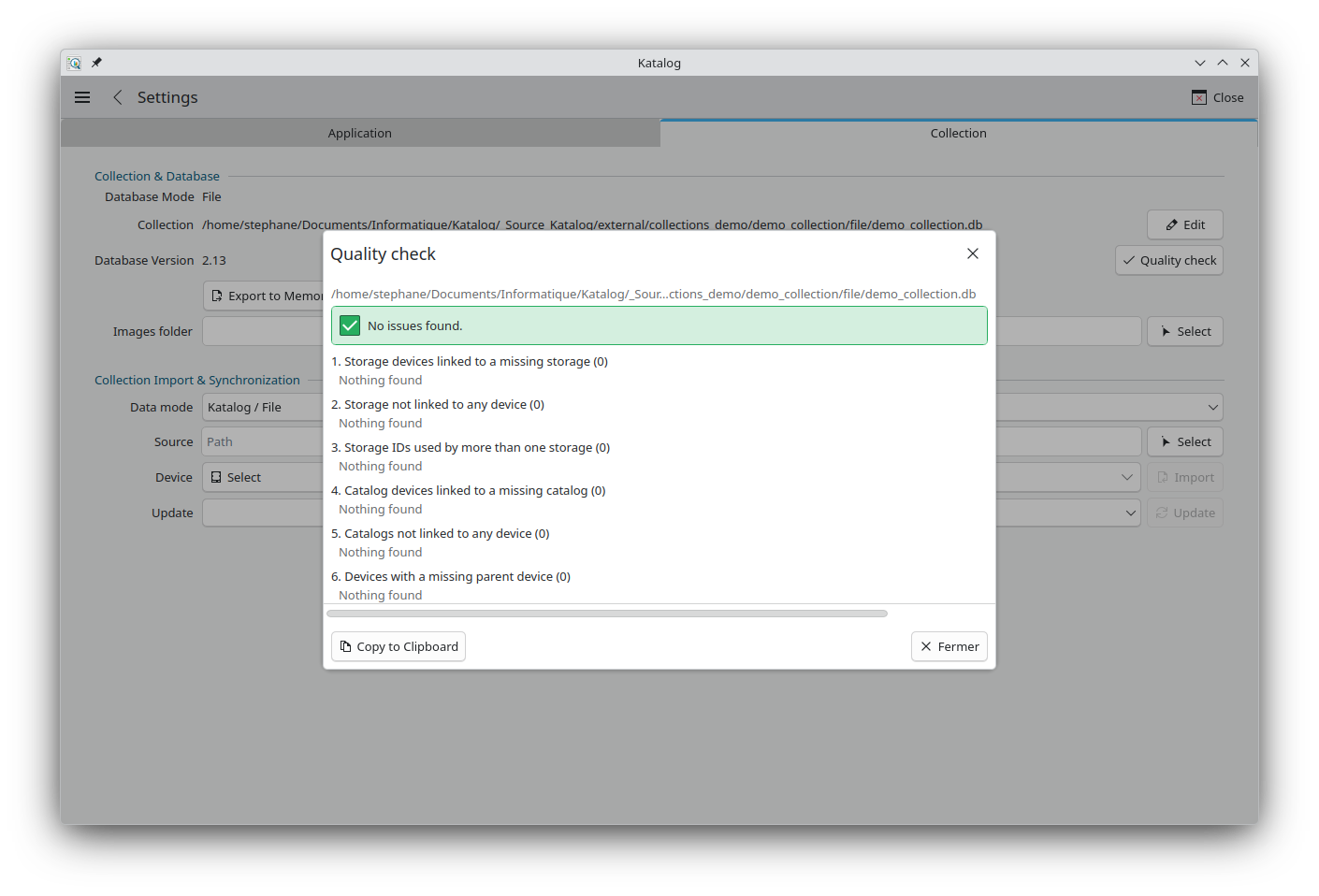Screen dimensions: 1319x896
Task: Click the Select button beside Source path
Action: coord(1185,441)
